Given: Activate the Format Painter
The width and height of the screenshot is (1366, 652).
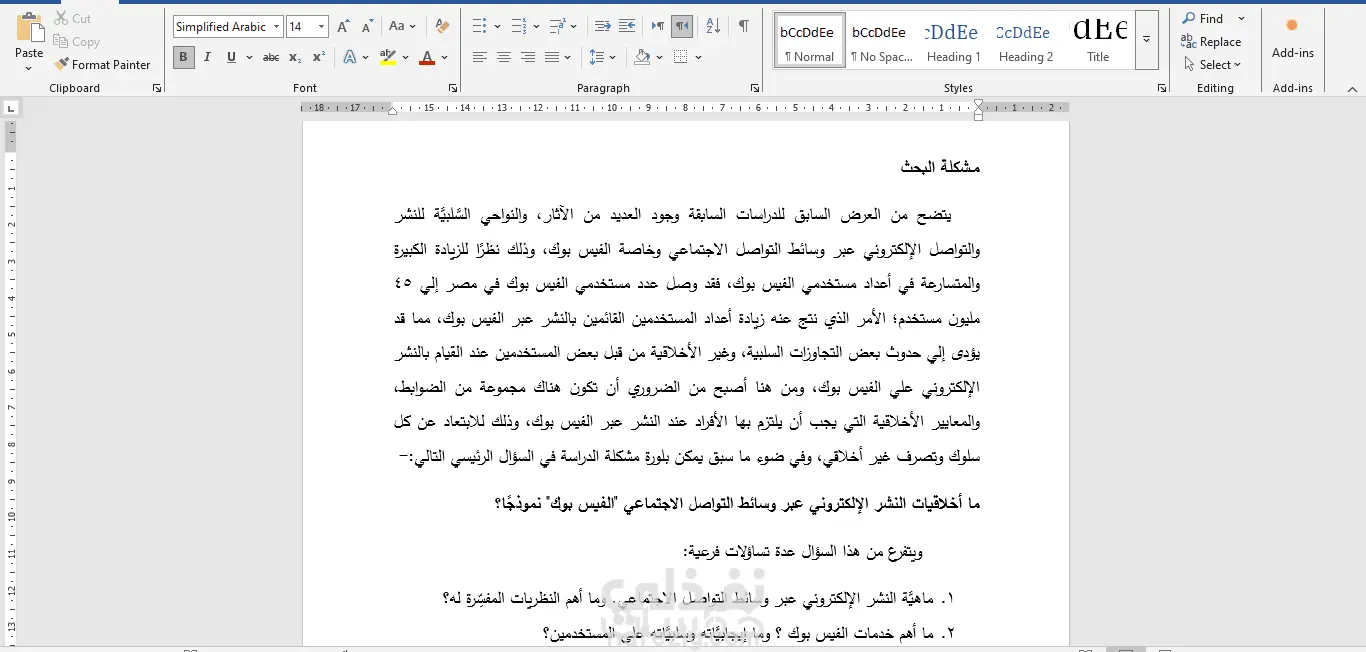Looking at the screenshot, I should tap(101, 64).
